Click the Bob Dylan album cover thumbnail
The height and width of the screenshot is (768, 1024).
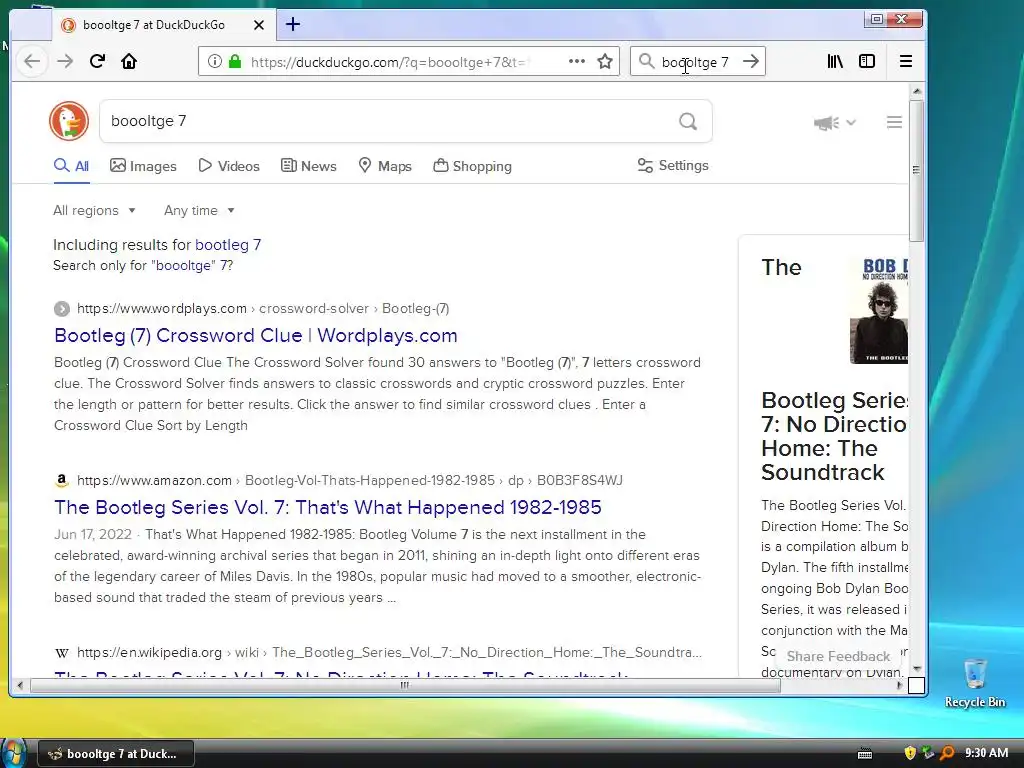click(879, 310)
